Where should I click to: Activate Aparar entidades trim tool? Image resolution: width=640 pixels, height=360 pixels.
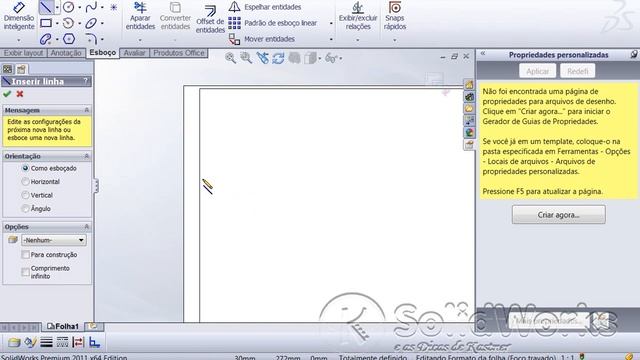tap(140, 16)
